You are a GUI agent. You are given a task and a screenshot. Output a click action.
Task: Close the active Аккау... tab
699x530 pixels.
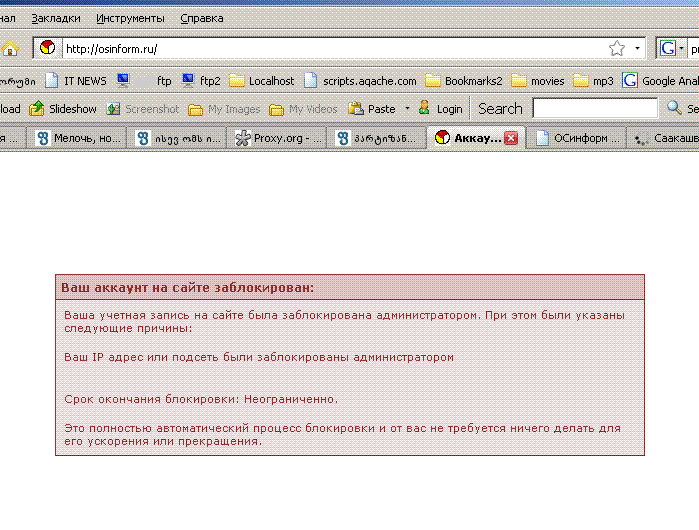(x=511, y=138)
